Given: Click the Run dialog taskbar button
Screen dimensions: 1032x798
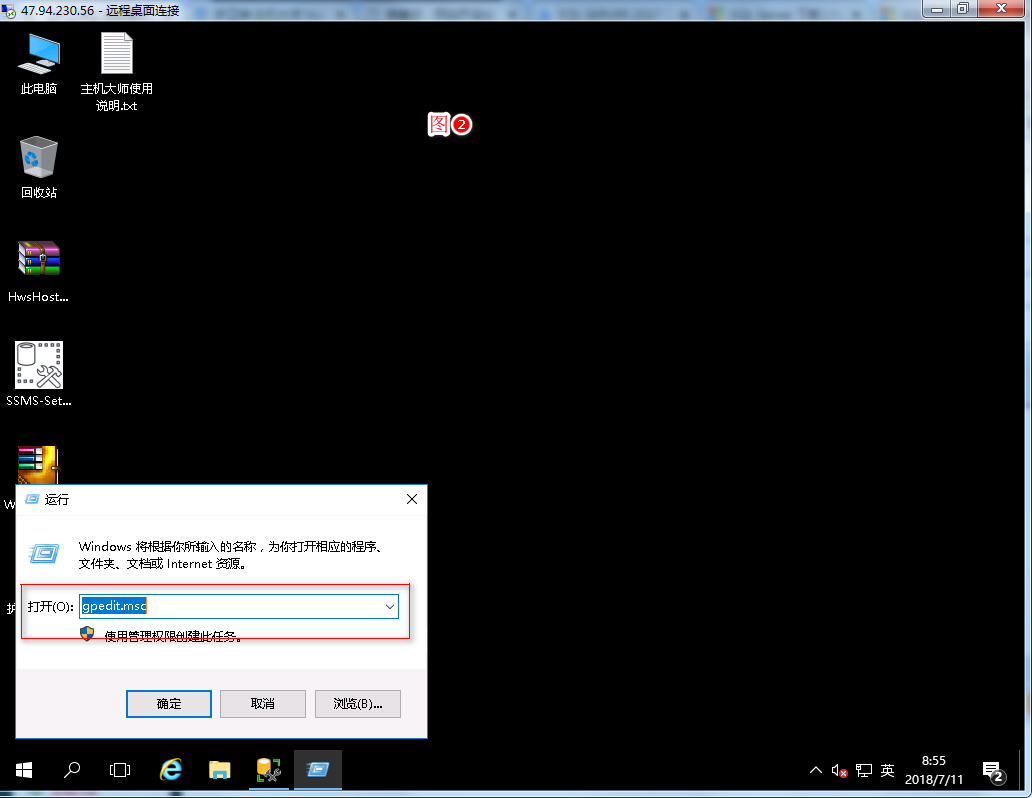Looking at the screenshot, I should pos(318,769).
